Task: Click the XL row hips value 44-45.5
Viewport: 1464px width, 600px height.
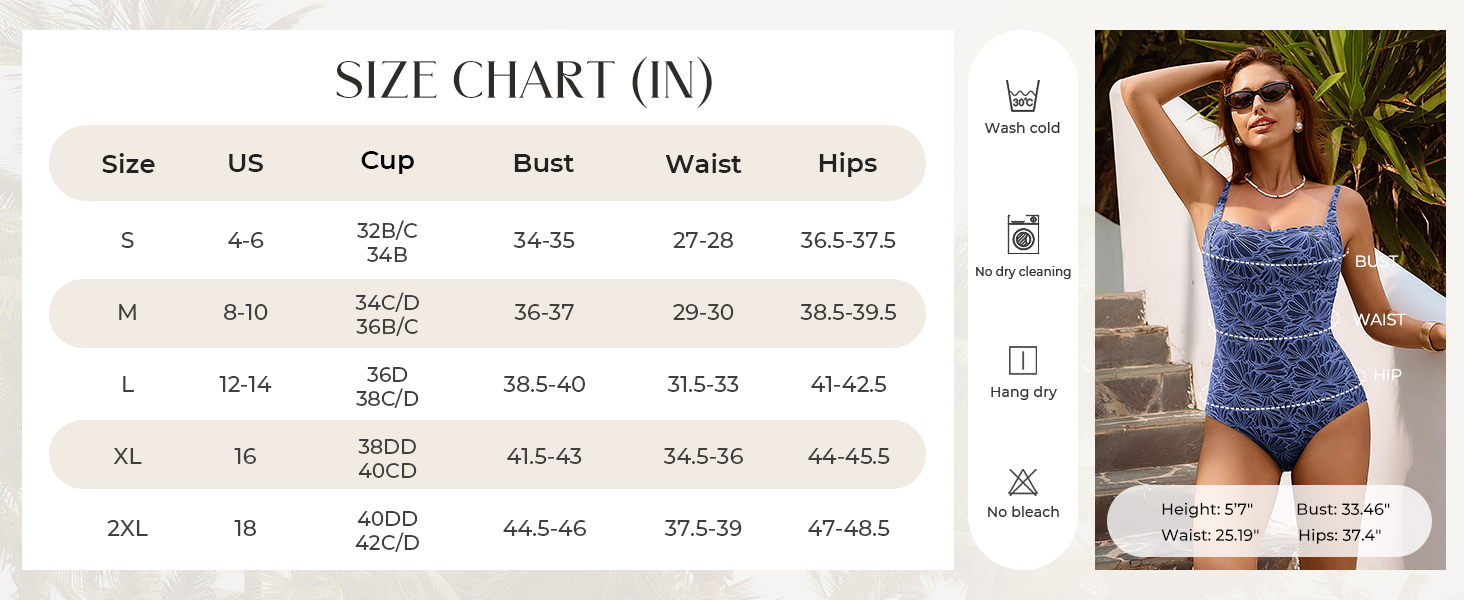Action: (x=848, y=456)
